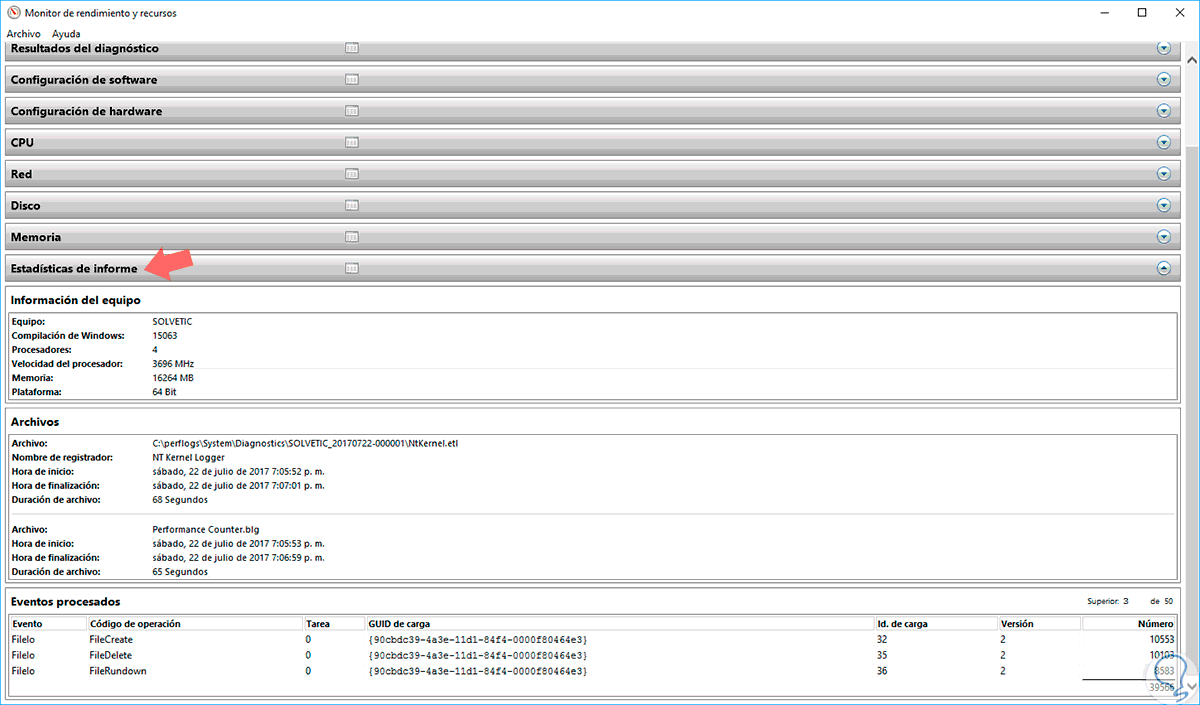The width and height of the screenshot is (1200, 705).
Task: Maximize the Monitor de rendimiento window
Action: (1141, 12)
